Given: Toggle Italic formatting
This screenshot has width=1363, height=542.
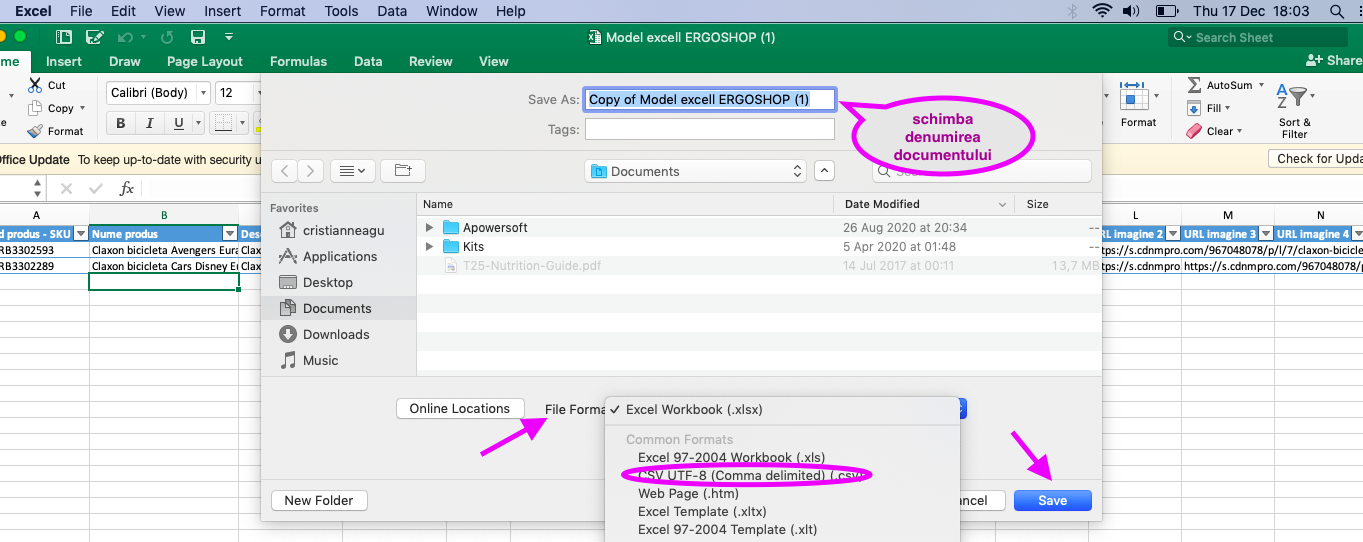Looking at the screenshot, I should click(x=150, y=123).
